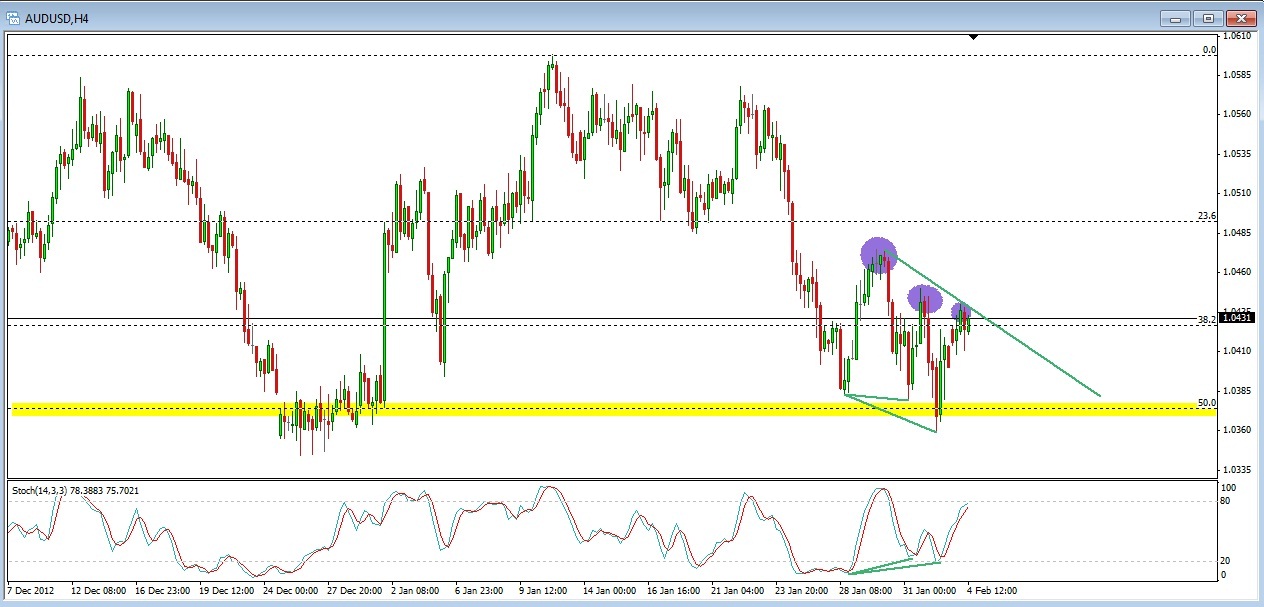1264x607 pixels.
Task: Click the 23.6 Fibonacci level label
Action: pyautogui.click(x=1206, y=216)
